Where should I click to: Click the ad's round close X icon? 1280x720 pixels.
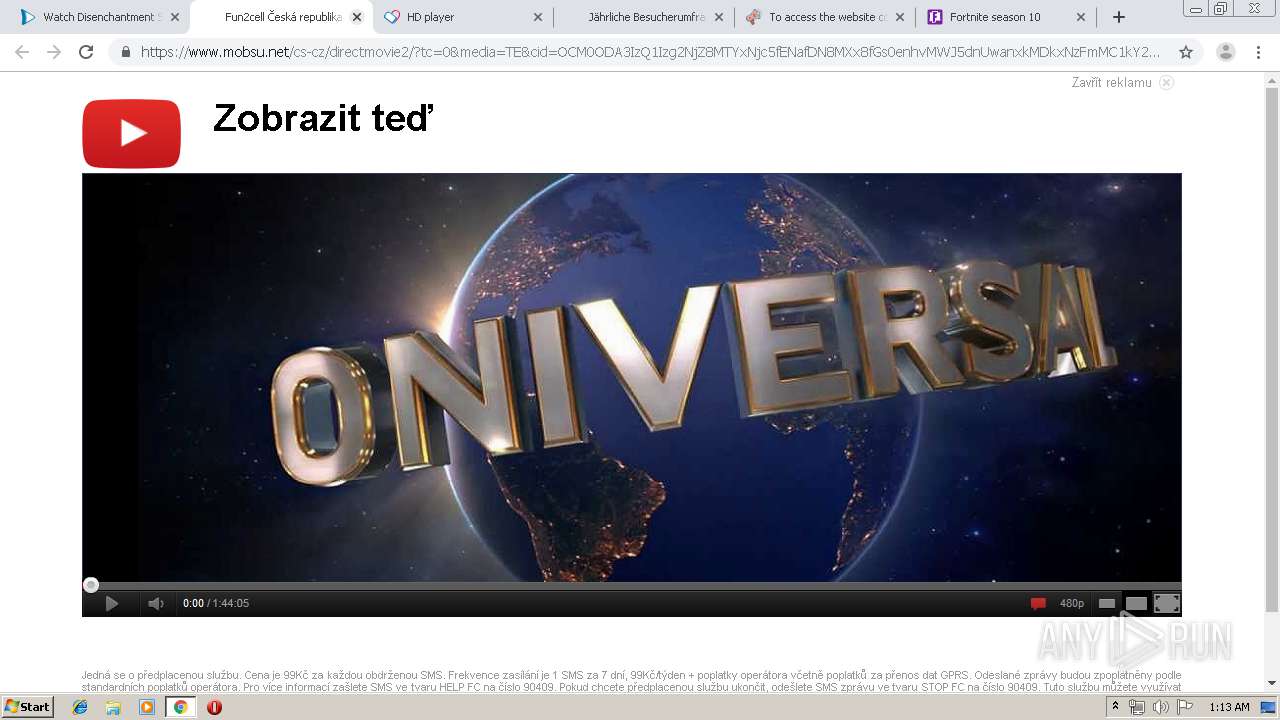[x=1166, y=83]
